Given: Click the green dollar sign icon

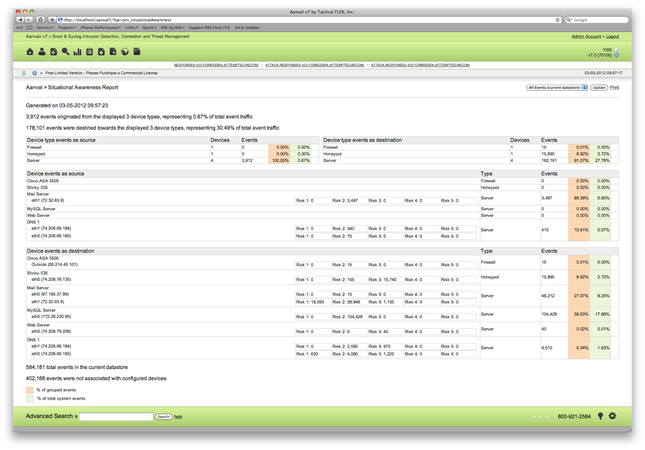Looking at the screenshot, I should click(24, 73).
